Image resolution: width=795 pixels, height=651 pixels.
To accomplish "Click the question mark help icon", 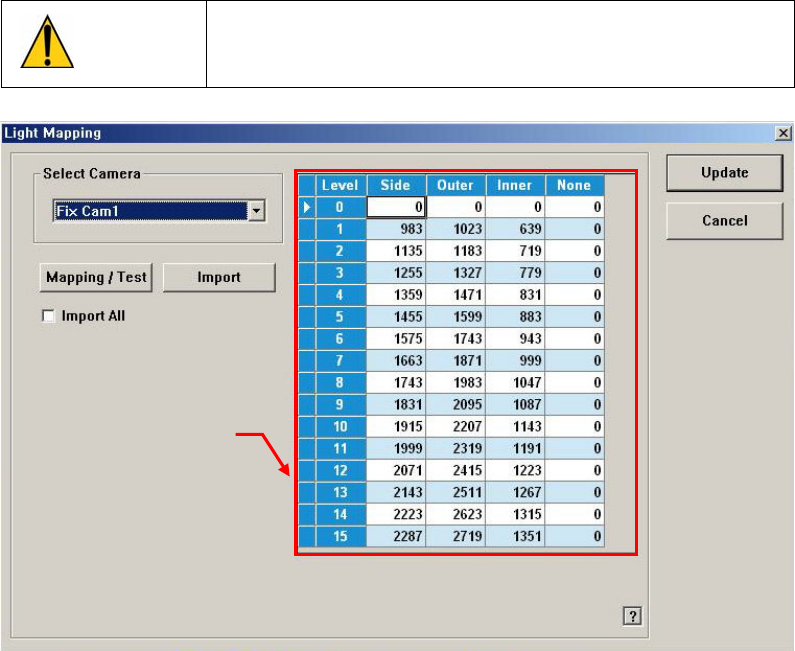I will (631, 617).
